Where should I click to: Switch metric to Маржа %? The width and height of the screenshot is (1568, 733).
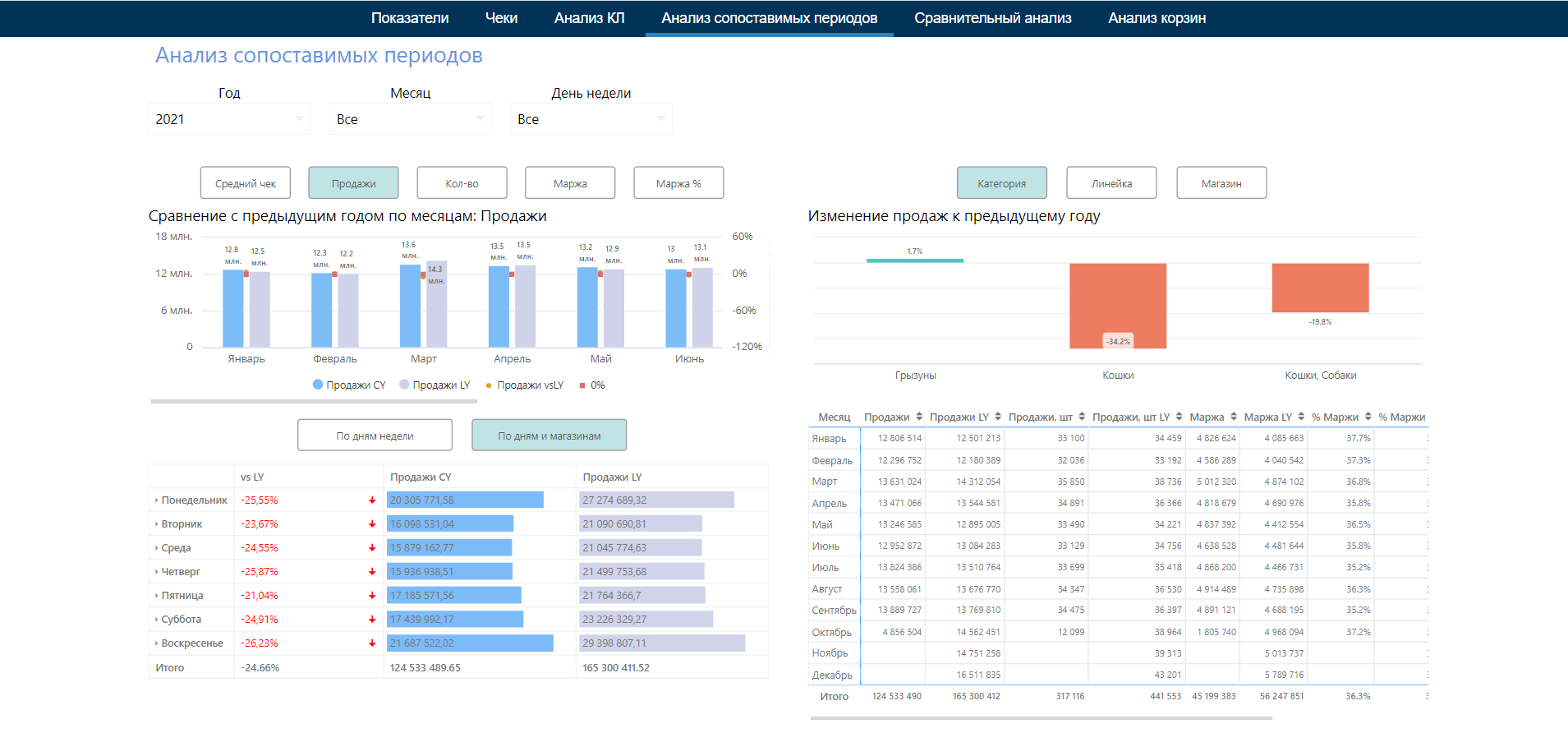click(678, 182)
